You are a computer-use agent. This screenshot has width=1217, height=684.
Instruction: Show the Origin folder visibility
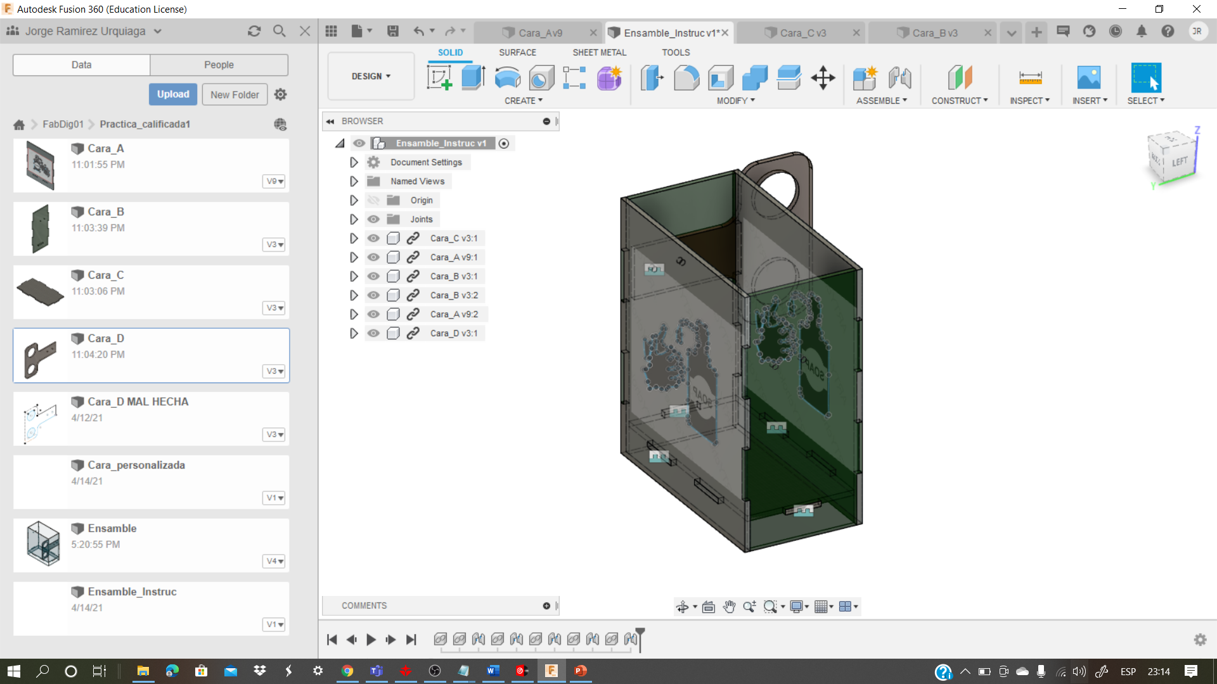[373, 201]
